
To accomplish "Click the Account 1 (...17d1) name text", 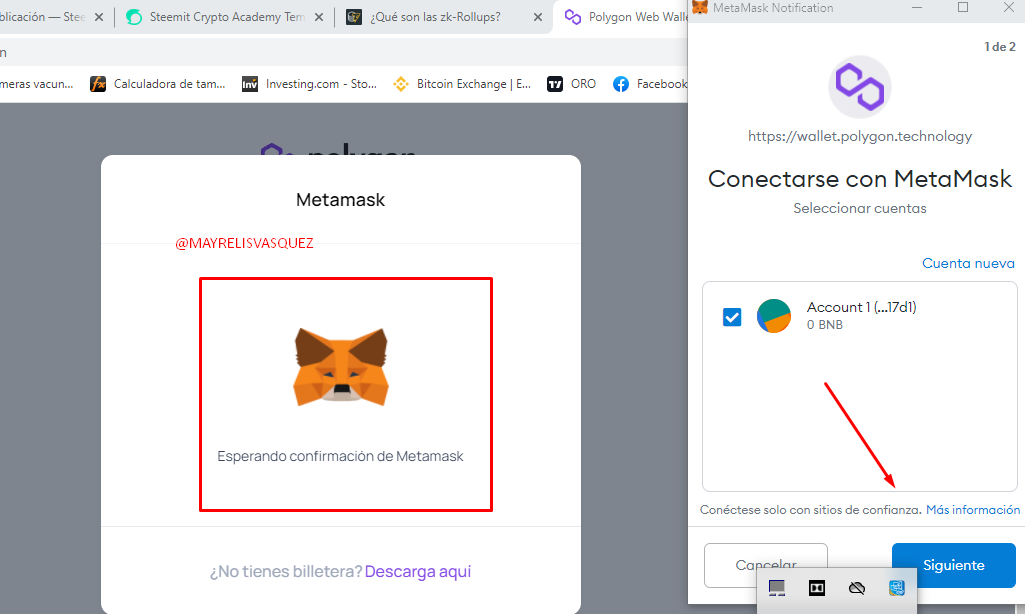I will 861,307.
